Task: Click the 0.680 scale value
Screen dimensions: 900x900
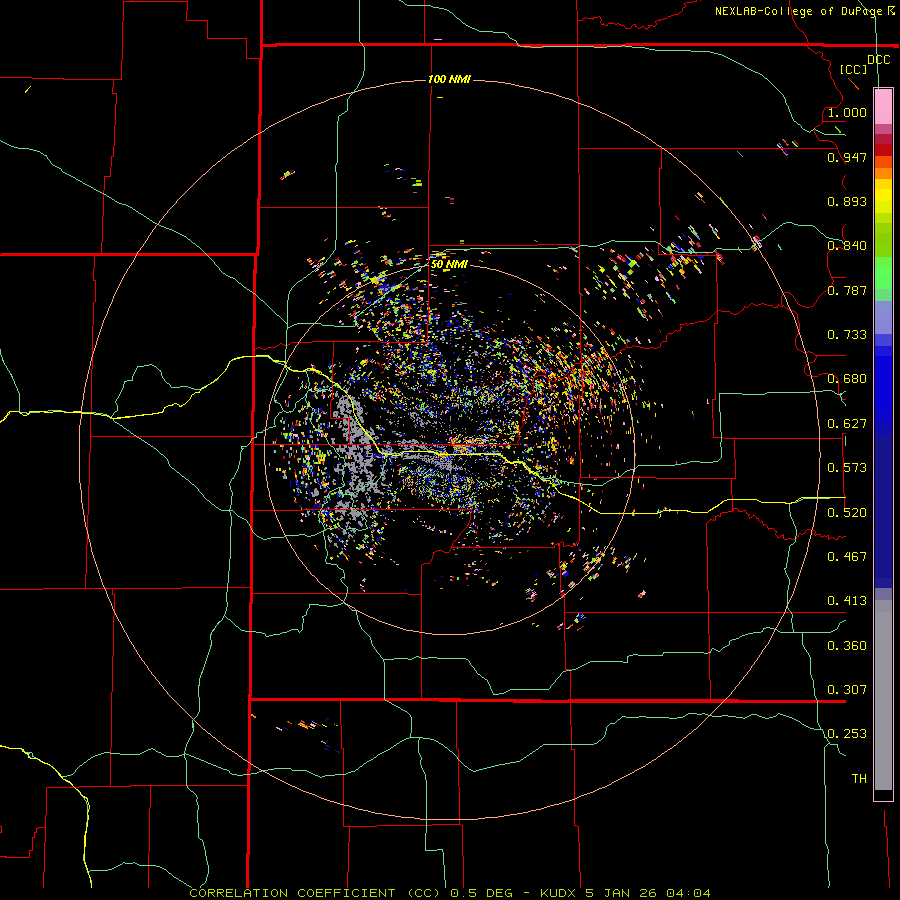Action: (x=847, y=379)
